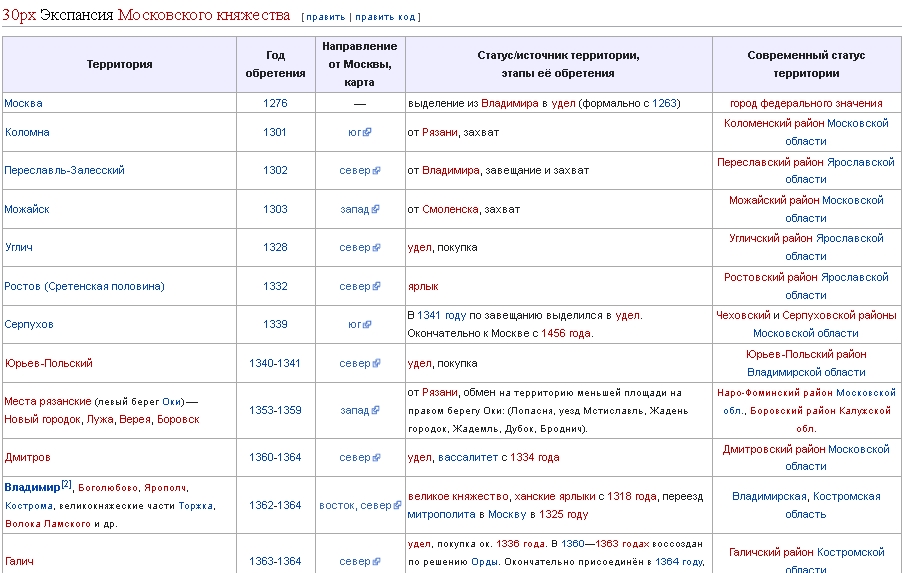The image size is (911, 573).
Task: Open 'город федерального значения' link
Action: tap(806, 103)
